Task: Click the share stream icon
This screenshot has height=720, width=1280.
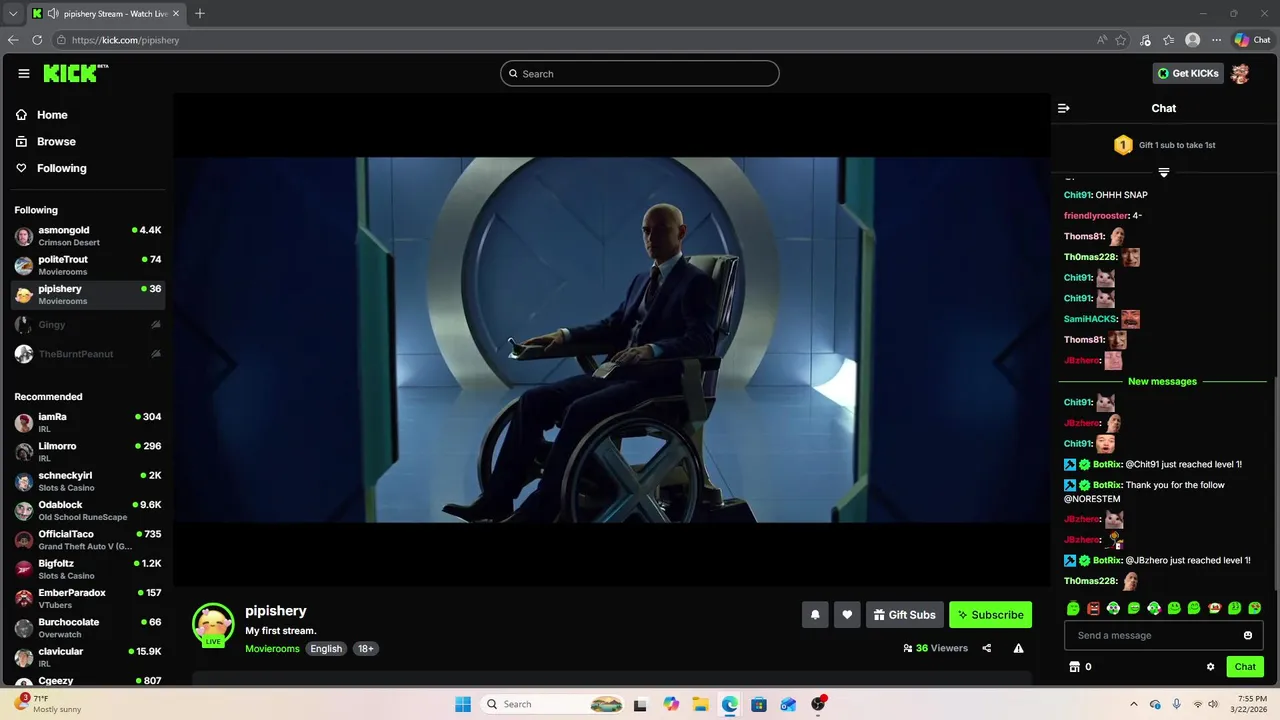Action: pyautogui.click(x=987, y=648)
